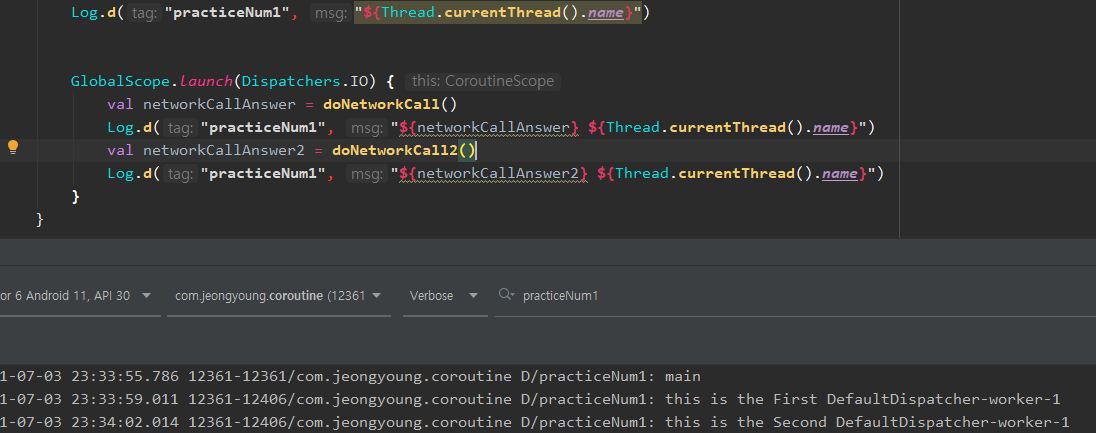Click the search magnifier icon in Logcat filter
This screenshot has width=1096, height=433.
[x=506, y=295]
